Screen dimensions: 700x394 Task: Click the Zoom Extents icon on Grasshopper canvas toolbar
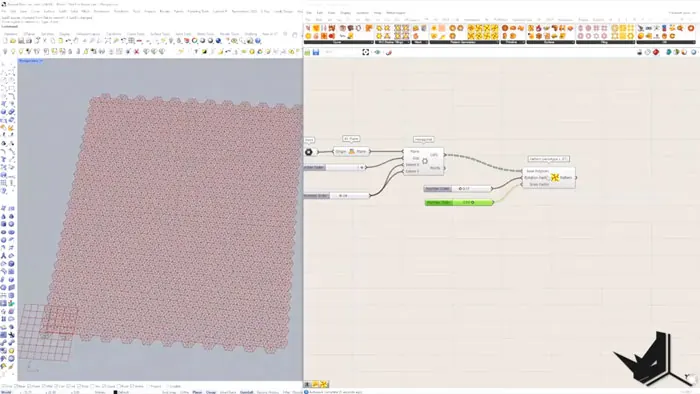[366, 52]
